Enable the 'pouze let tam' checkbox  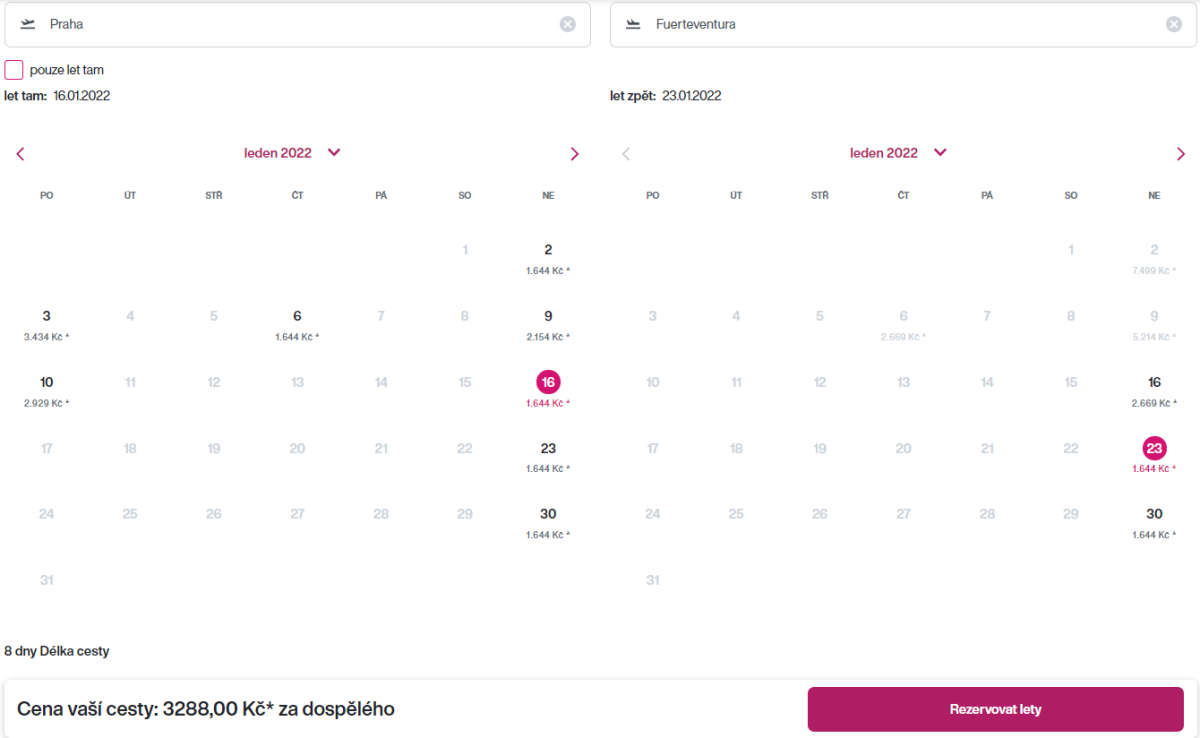tap(14, 70)
